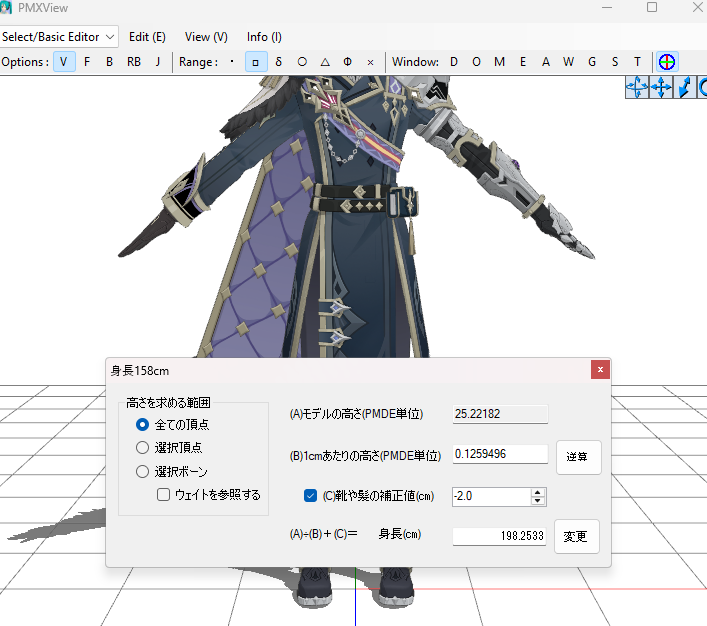The width and height of the screenshot is (707, 626).
Task: Open the D window
Action: (454, 62)
